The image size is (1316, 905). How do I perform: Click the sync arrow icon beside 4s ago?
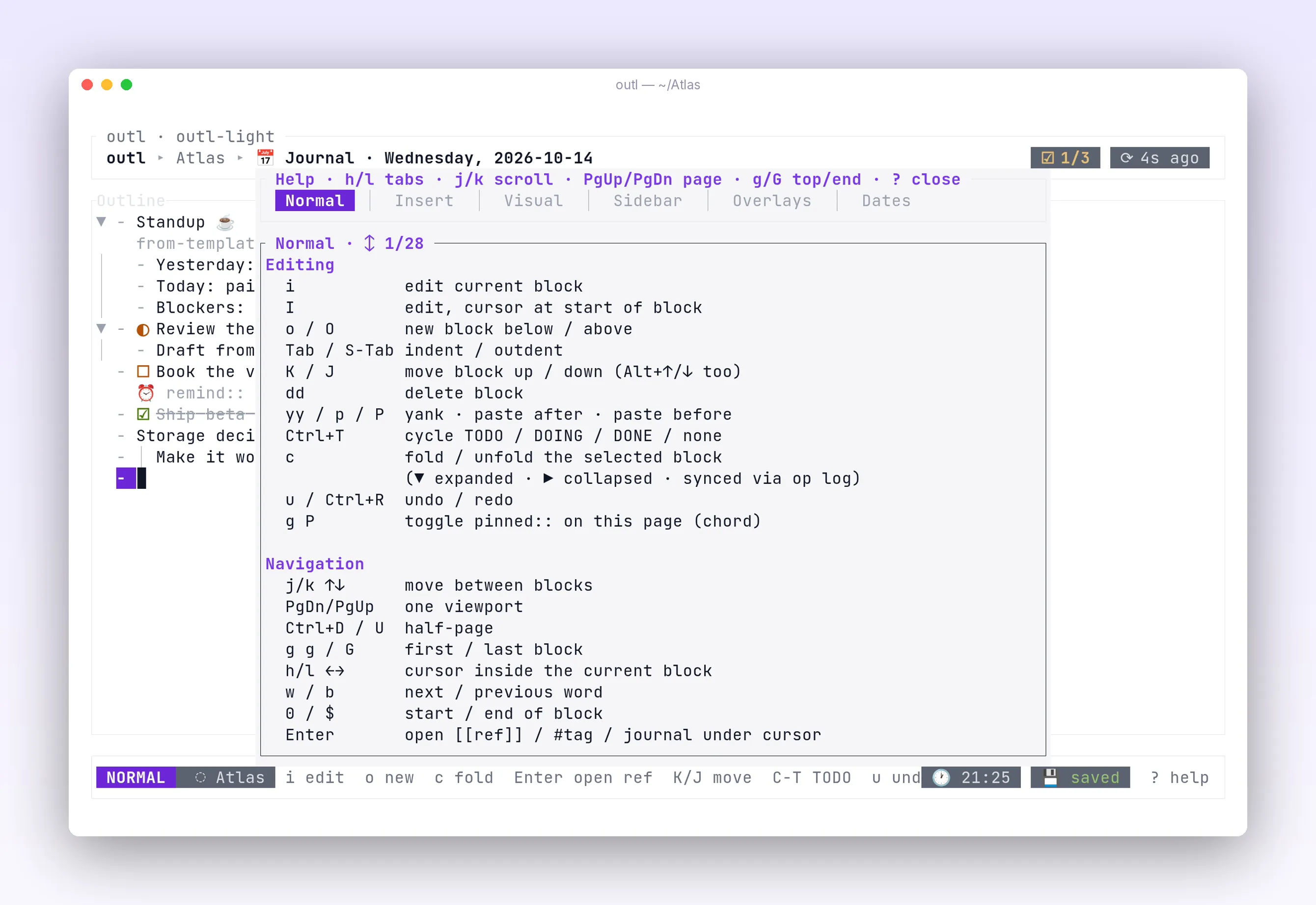tap(1126, 158)
